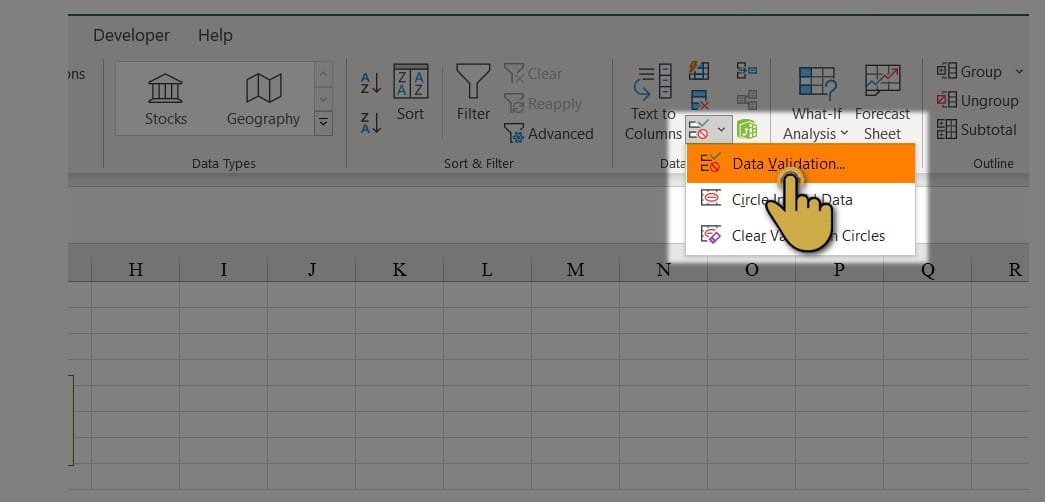This screenshot has height=502, width=1045.
Task: Select column L header
Action: pos(488,269)
